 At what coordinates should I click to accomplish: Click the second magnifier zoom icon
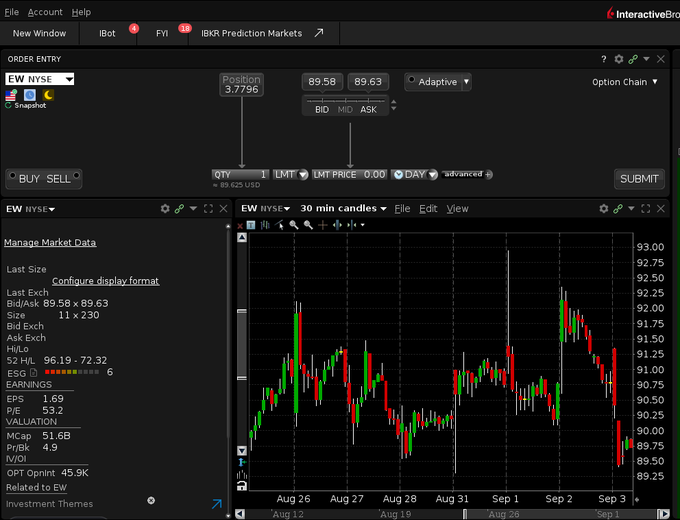click(308, 225)
